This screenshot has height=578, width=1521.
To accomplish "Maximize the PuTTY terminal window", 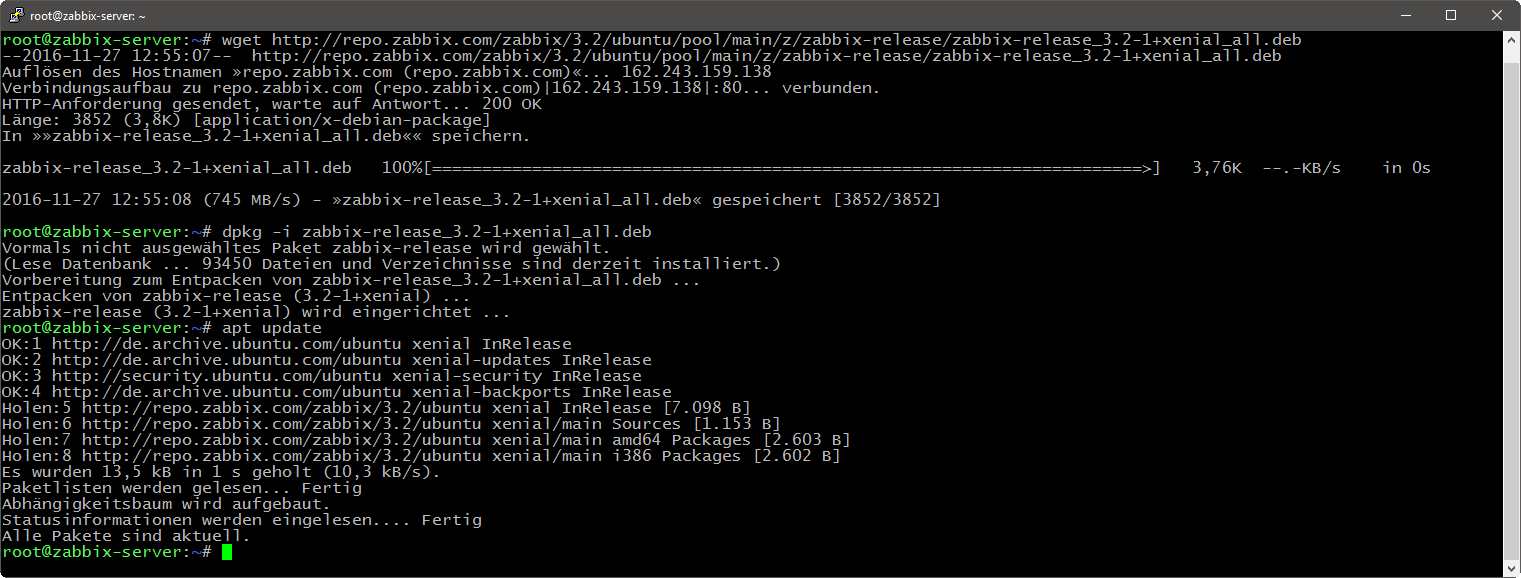I will 1451,16.
